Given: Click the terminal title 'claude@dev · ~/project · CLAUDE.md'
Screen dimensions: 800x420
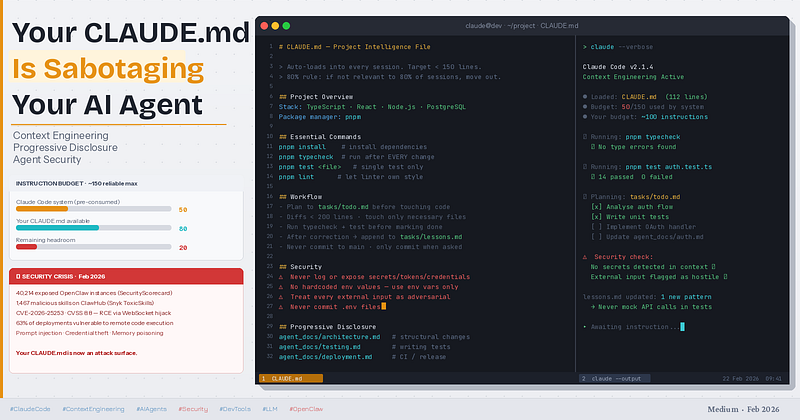Looking at the screenshot, I should 521,26.
